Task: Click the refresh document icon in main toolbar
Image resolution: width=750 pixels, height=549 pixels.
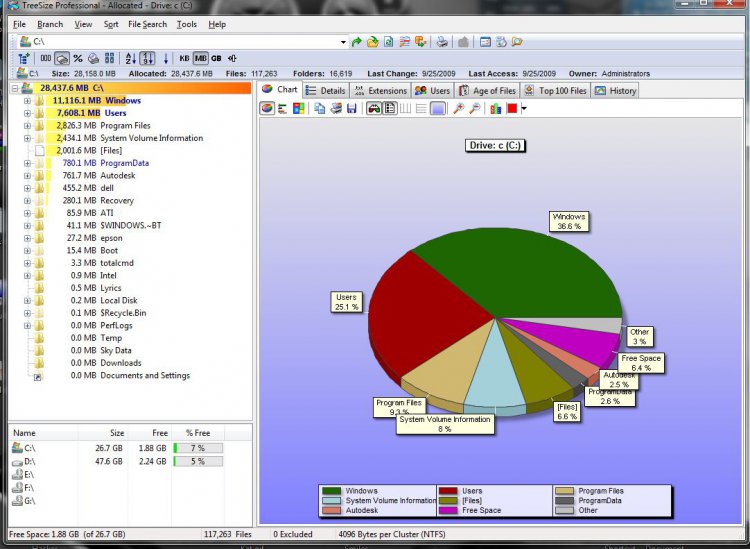Action: [388, 42]
